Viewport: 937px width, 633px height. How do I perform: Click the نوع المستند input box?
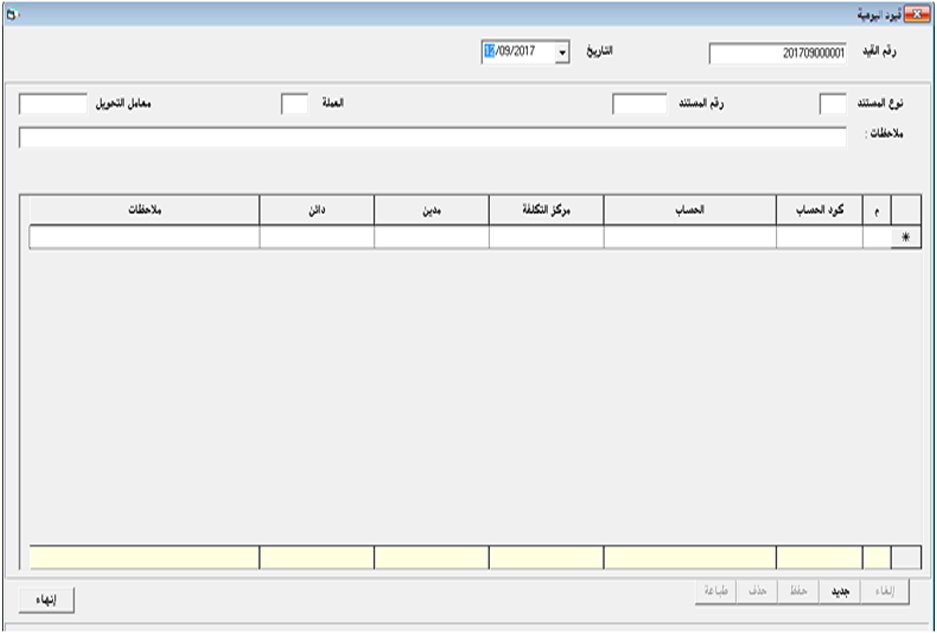[x=833, y=105]
